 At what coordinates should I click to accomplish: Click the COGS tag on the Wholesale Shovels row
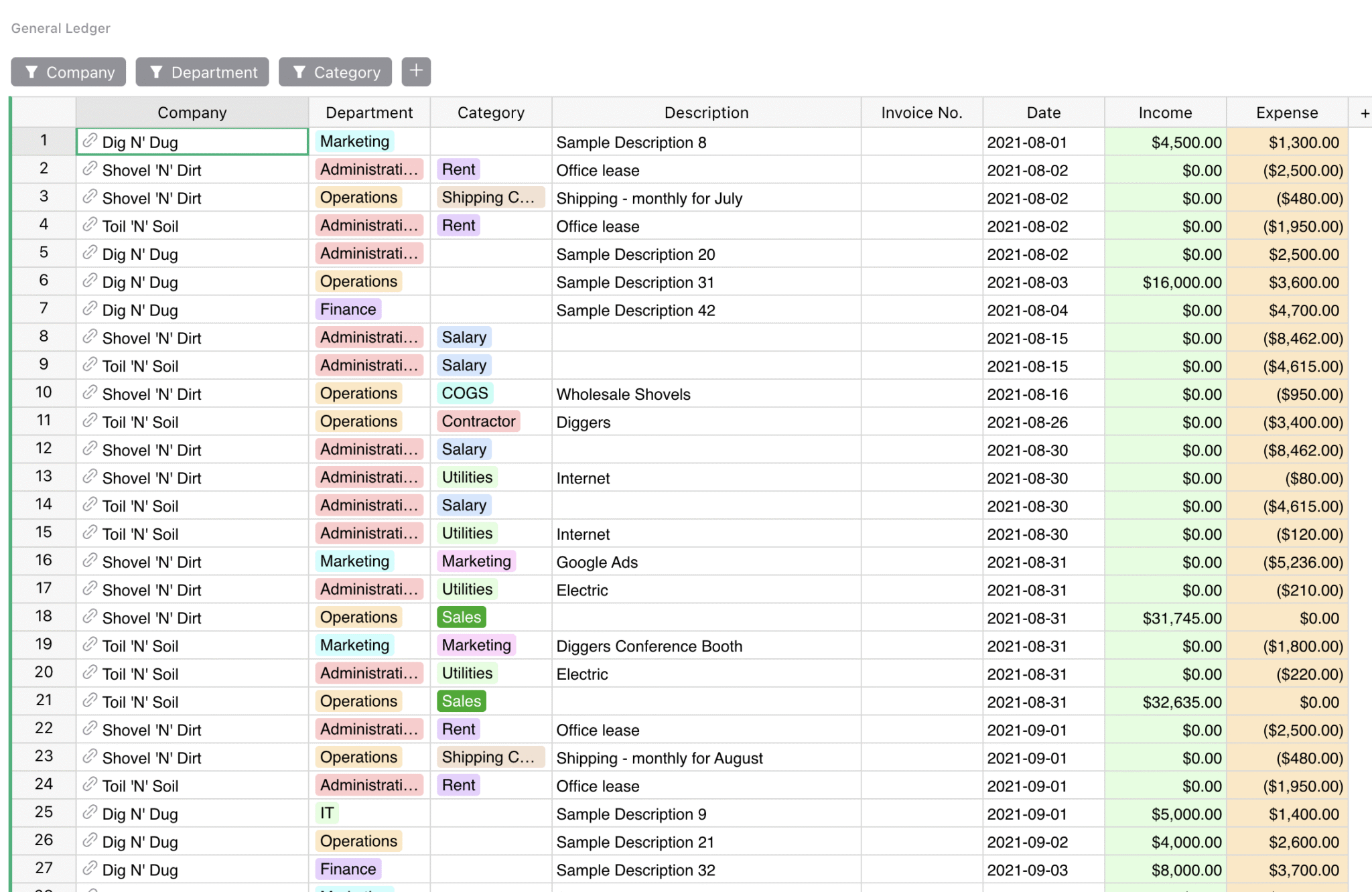tap(464, 393)
